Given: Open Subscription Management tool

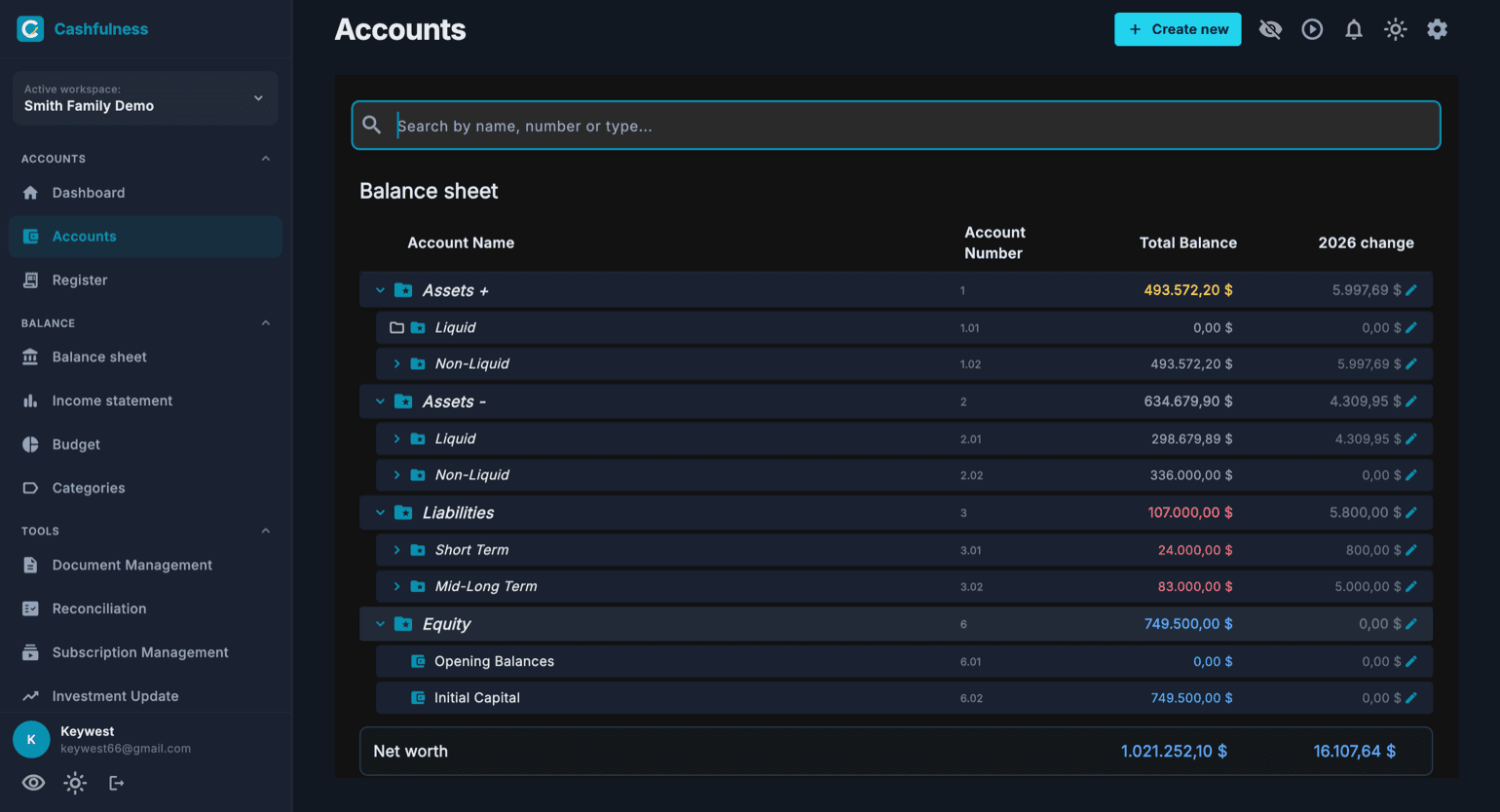Looking at the screenshot, I should pos(145,652).
